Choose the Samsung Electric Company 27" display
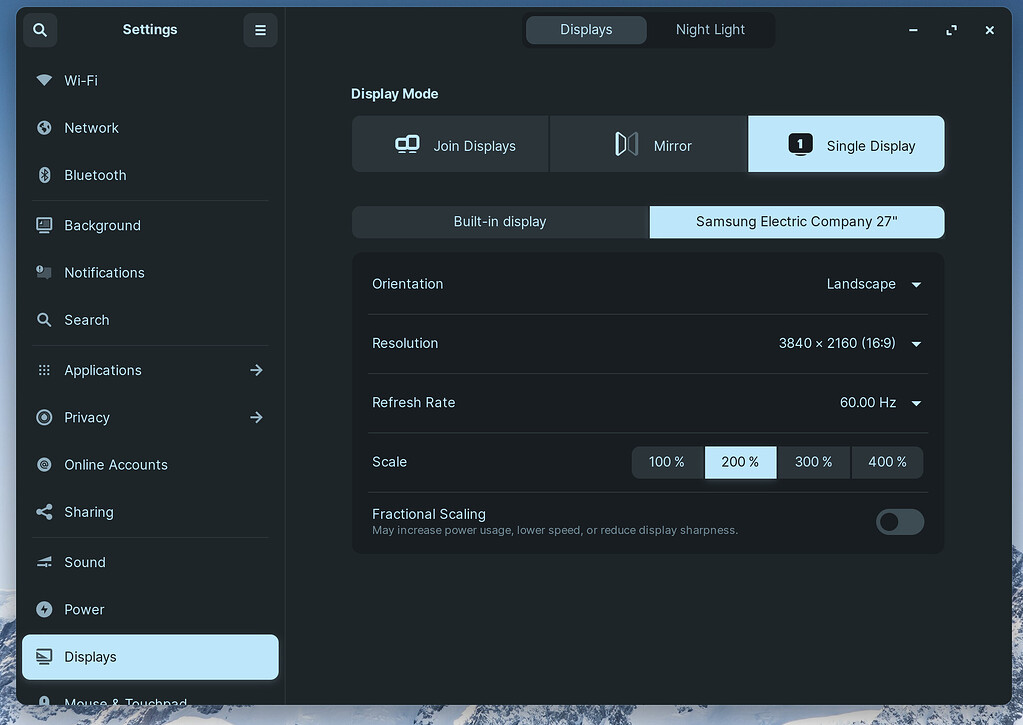 (796, 221)
